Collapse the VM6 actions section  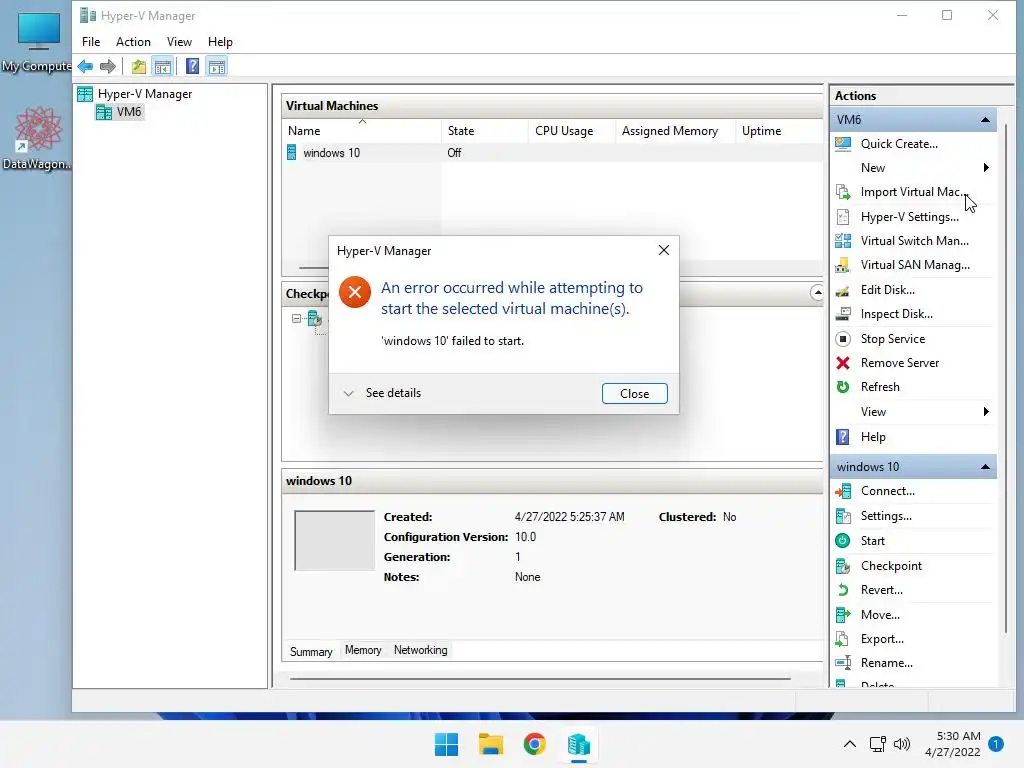tap(985, 120)
